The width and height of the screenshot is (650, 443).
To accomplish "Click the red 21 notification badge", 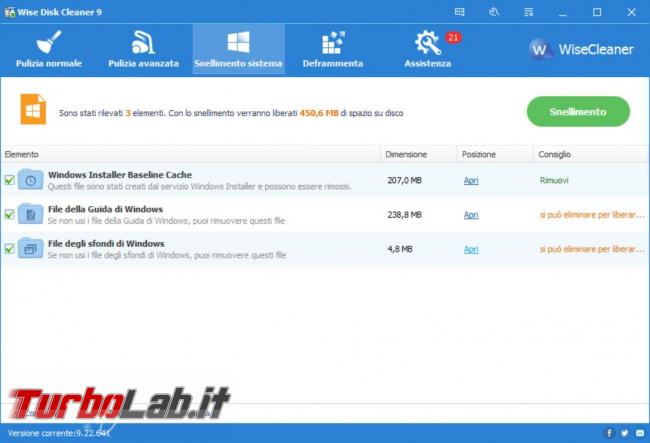I will click(453, 38).
